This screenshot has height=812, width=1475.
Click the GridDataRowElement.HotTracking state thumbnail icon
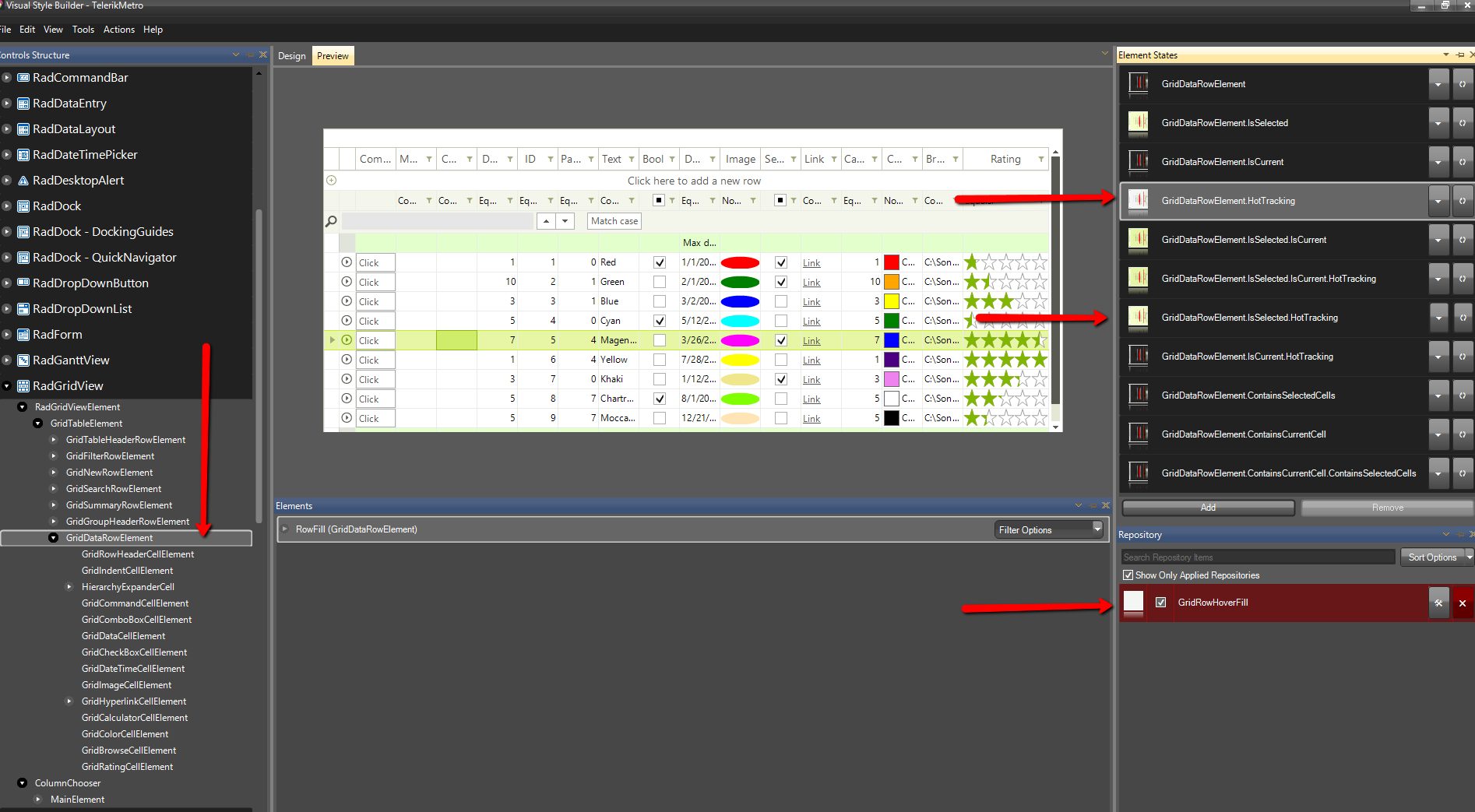tap(1139, 201)
